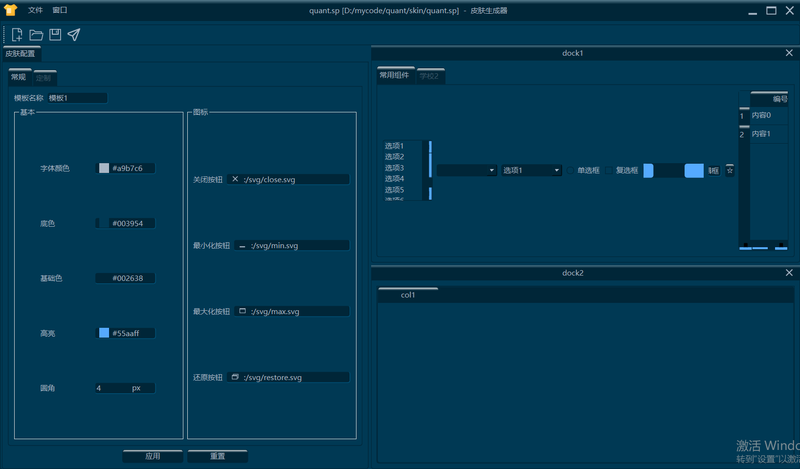Click the 编号 table header
The height and width of the screenshot is (469, 800).
769,98
